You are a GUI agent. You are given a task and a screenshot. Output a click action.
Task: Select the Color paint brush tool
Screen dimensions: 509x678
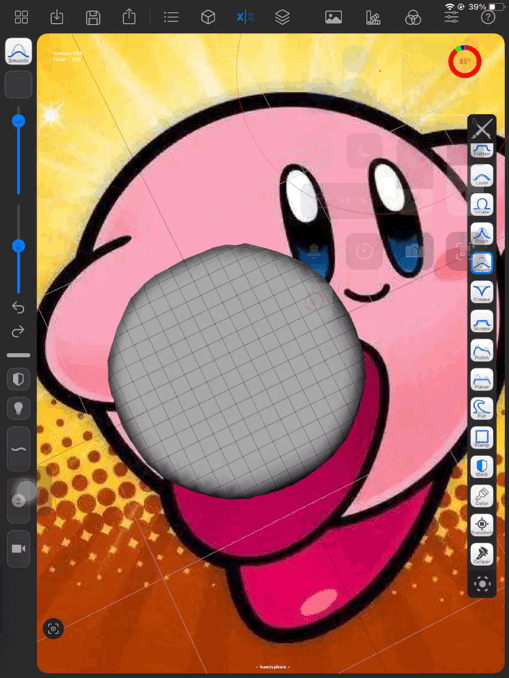(482, 496)
